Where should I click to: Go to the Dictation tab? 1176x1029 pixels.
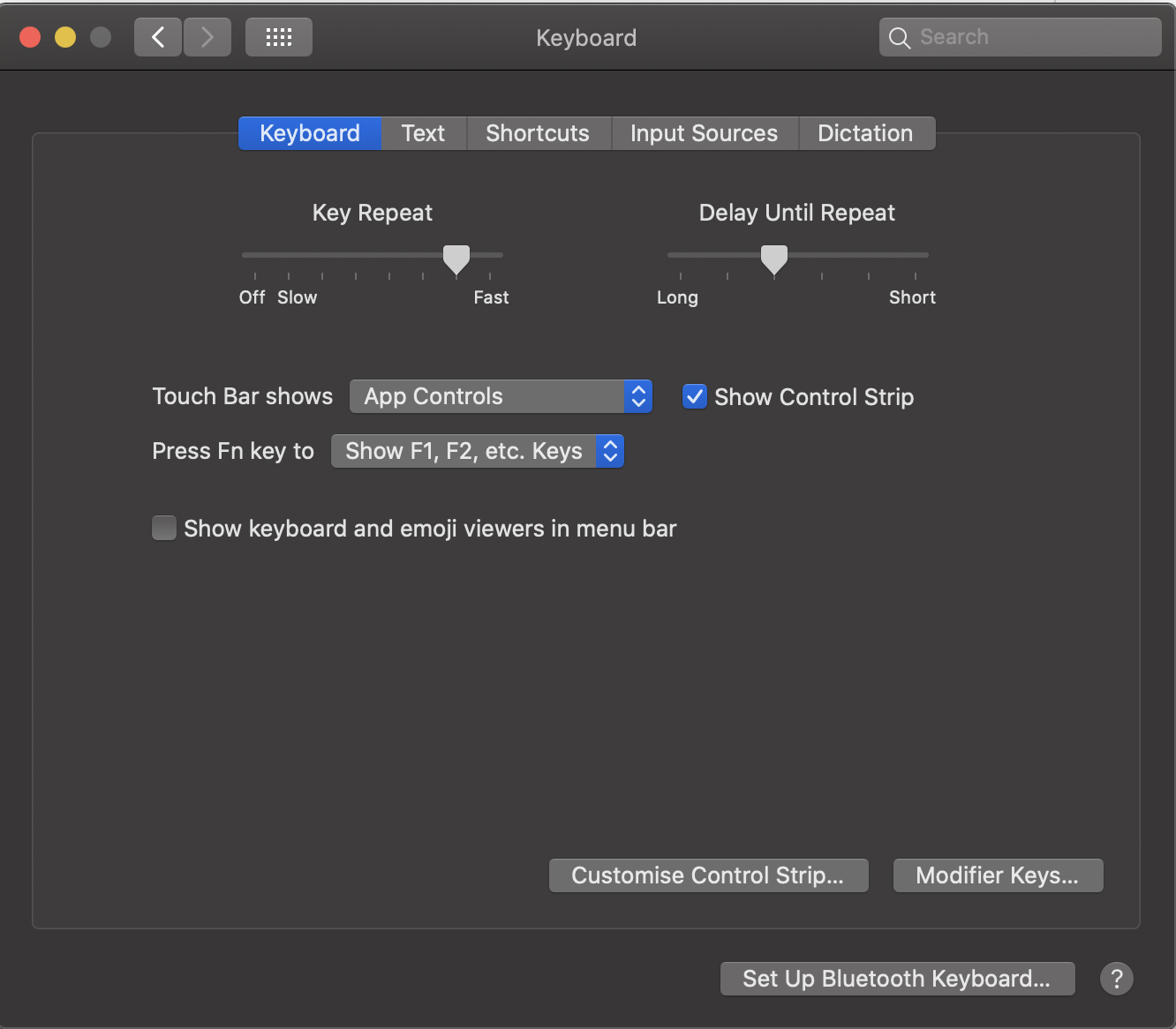point(865,133)
